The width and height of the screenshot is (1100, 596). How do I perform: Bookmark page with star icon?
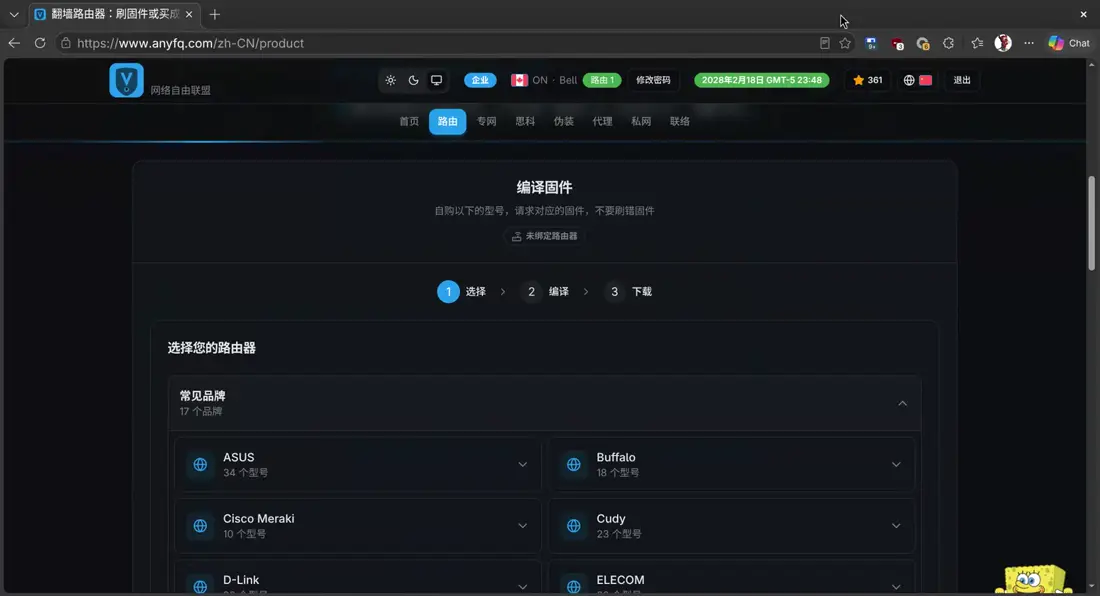coord(845,43)
